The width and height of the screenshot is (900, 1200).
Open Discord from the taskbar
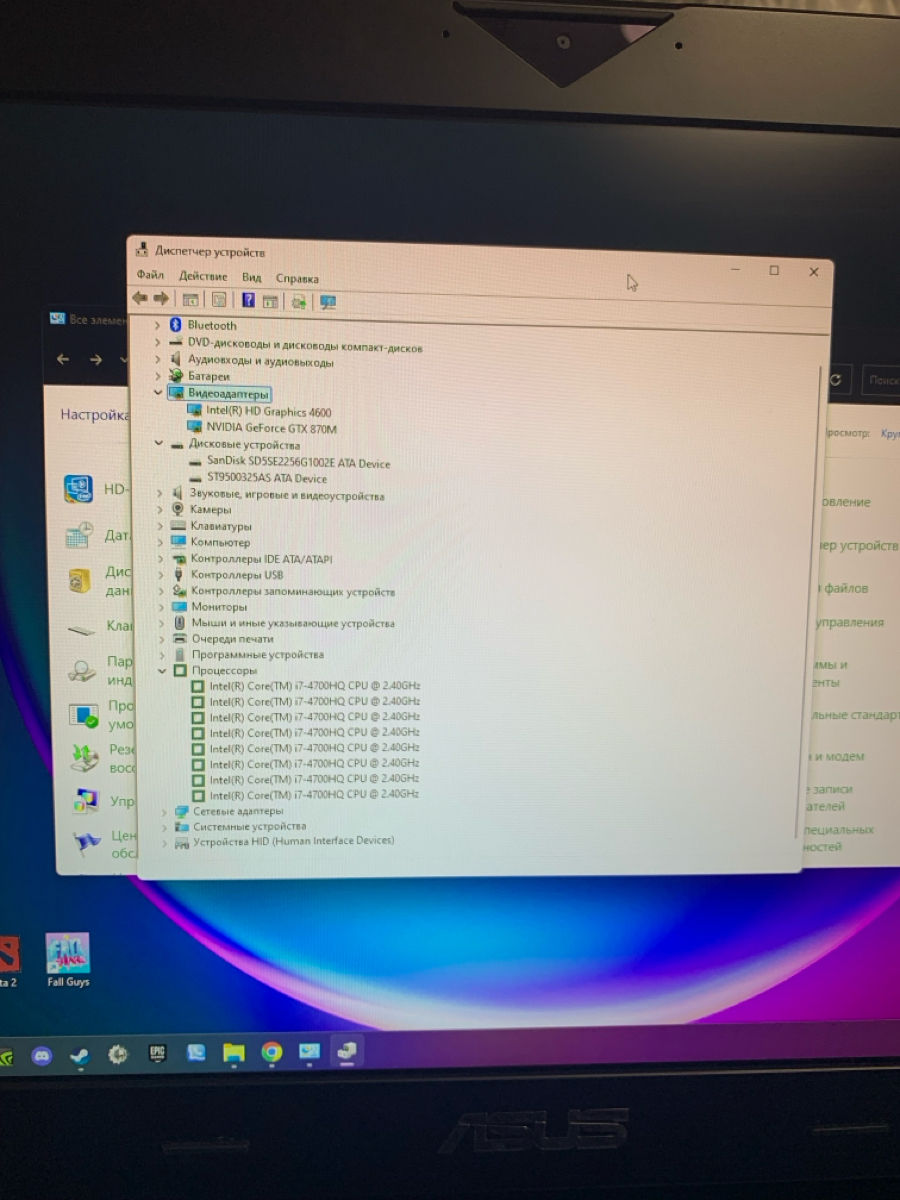pos(41,1055)
